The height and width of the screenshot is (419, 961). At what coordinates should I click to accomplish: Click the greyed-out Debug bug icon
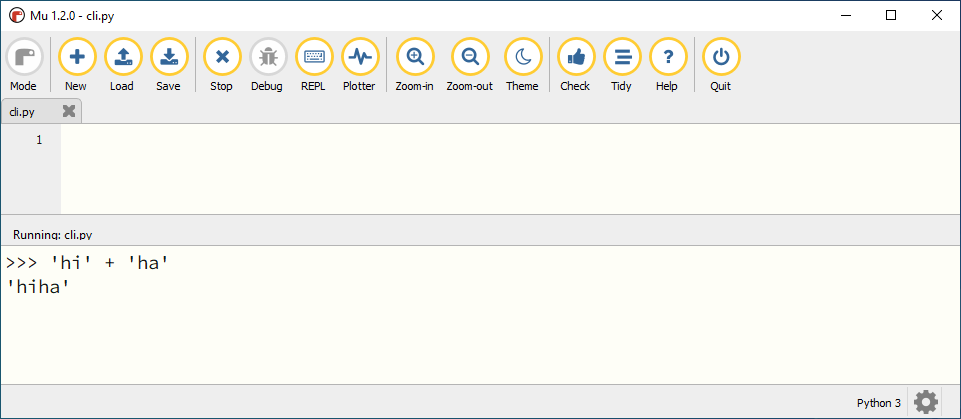pyautogui.click(x=268, y=57)
